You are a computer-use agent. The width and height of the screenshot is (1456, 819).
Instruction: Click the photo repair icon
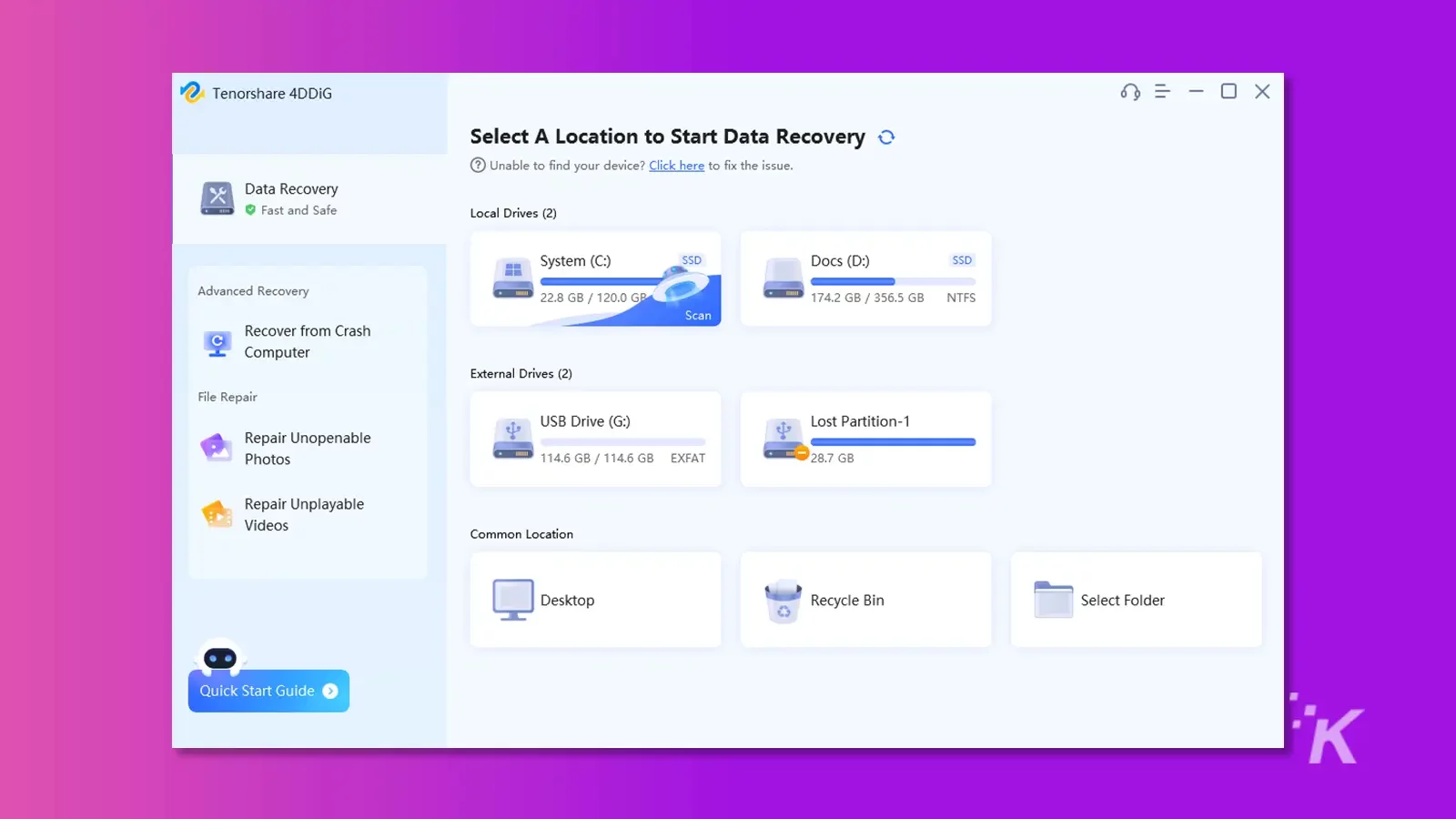click(217, 448)
